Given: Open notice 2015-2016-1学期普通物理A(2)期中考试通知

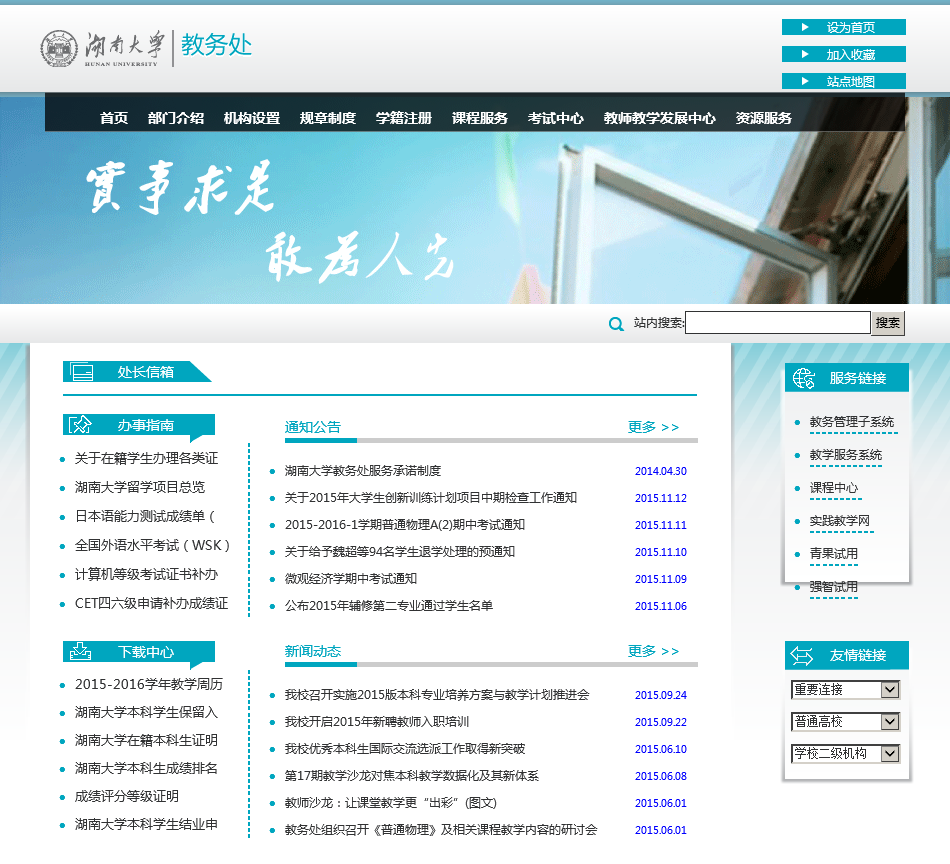Looking at the screenshot, I should [405, 525].
